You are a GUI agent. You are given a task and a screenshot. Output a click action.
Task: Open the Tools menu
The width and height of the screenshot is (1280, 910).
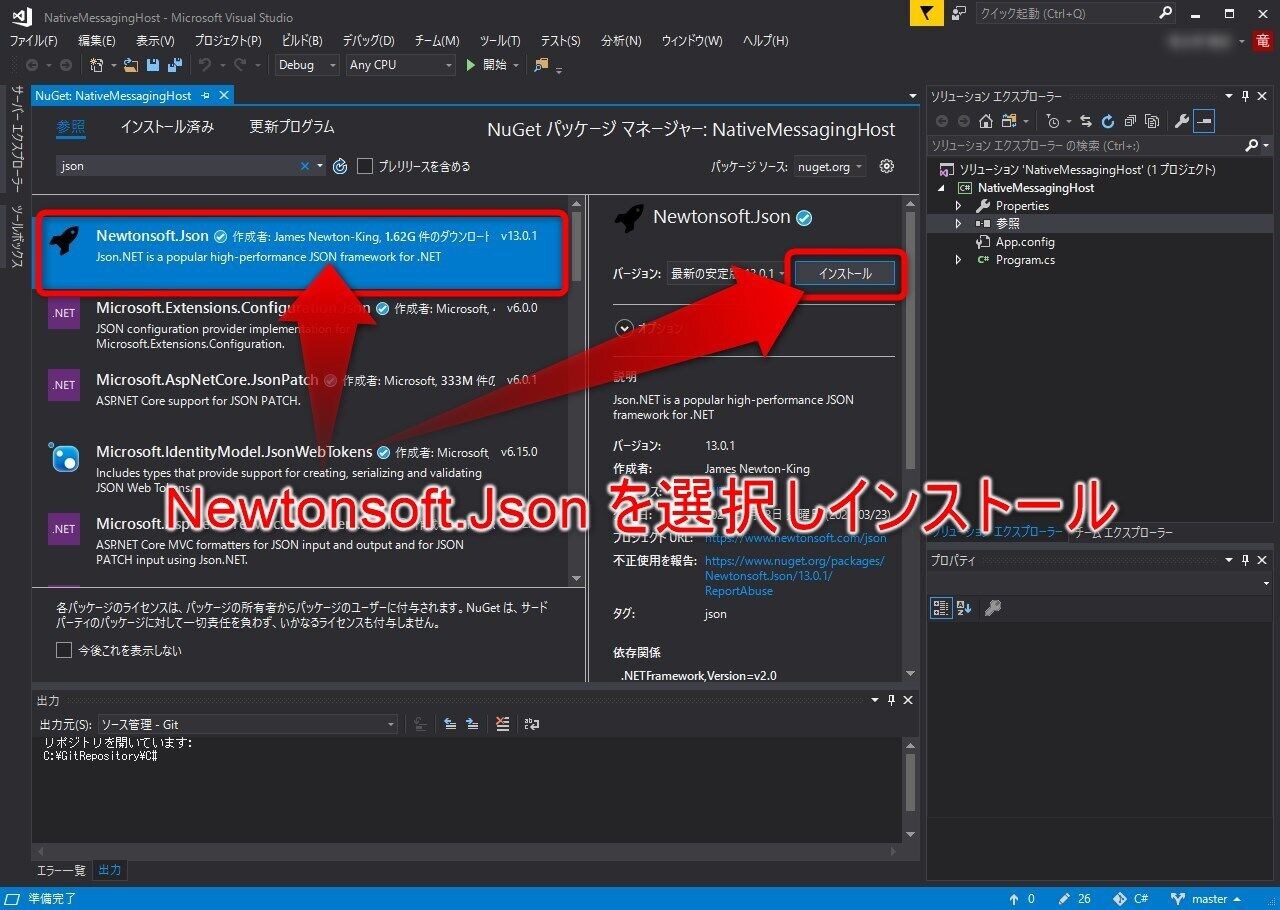(x=499, y=41)
